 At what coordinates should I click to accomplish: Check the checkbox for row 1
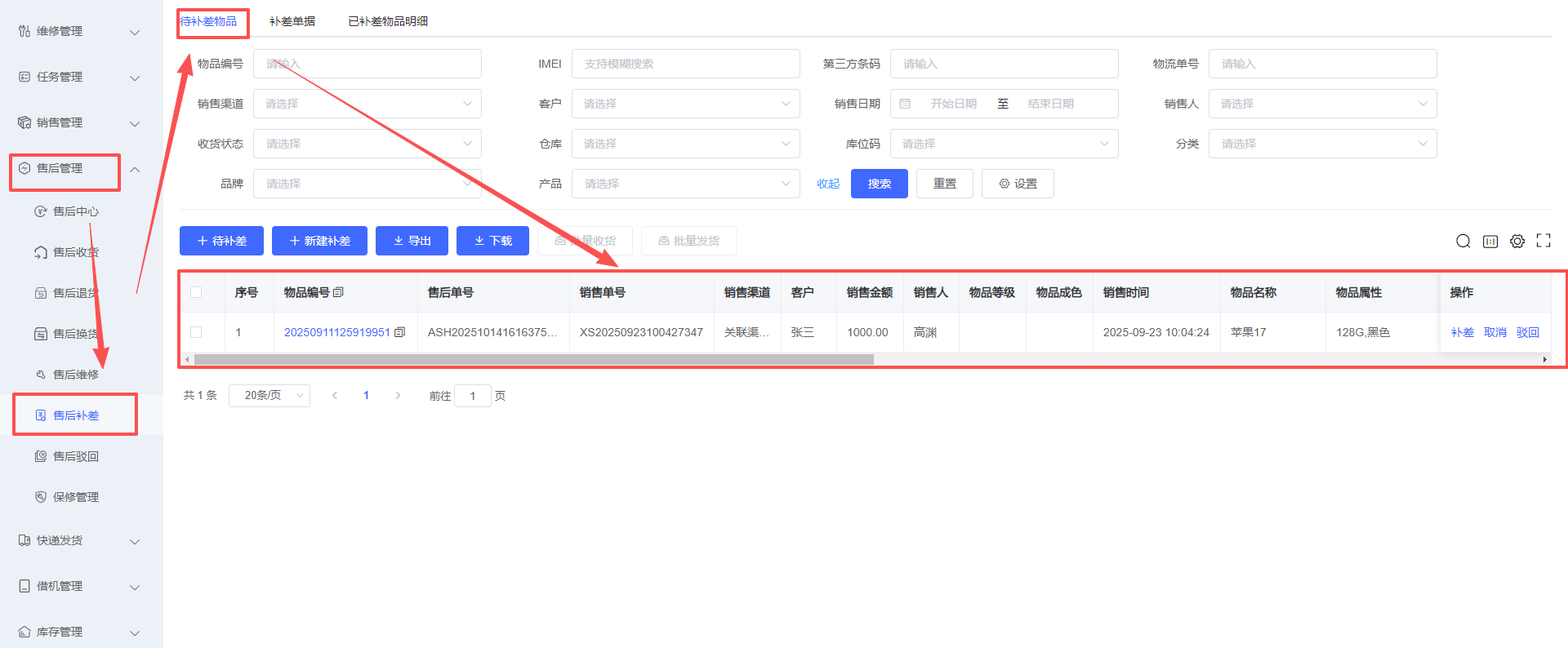click(196, 332)
